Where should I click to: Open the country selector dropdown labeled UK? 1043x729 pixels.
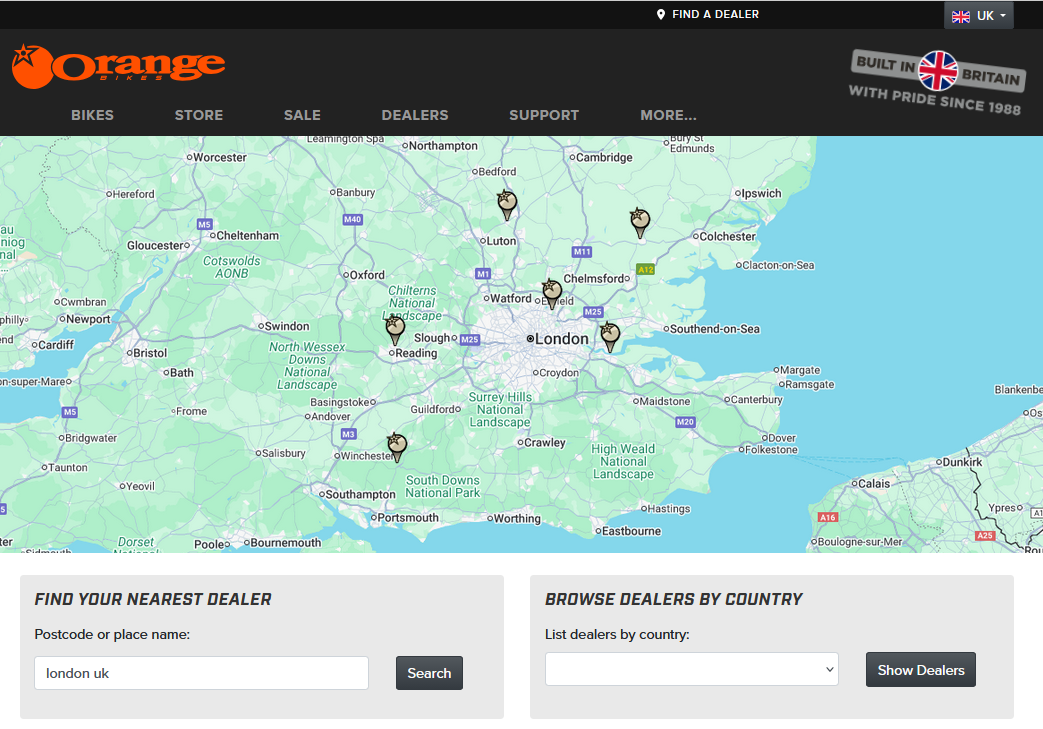(x=979, y=15)
